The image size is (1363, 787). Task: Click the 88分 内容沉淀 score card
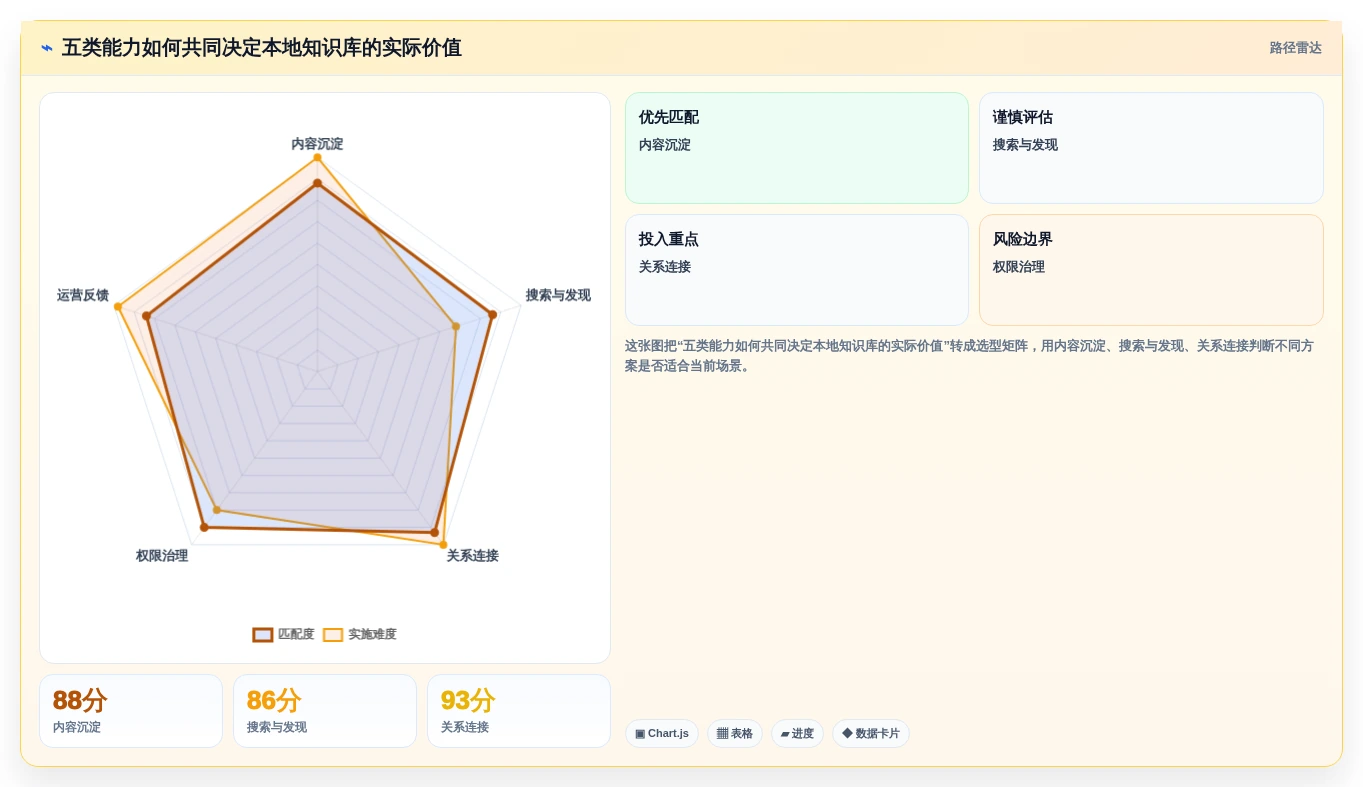[131, 711]
